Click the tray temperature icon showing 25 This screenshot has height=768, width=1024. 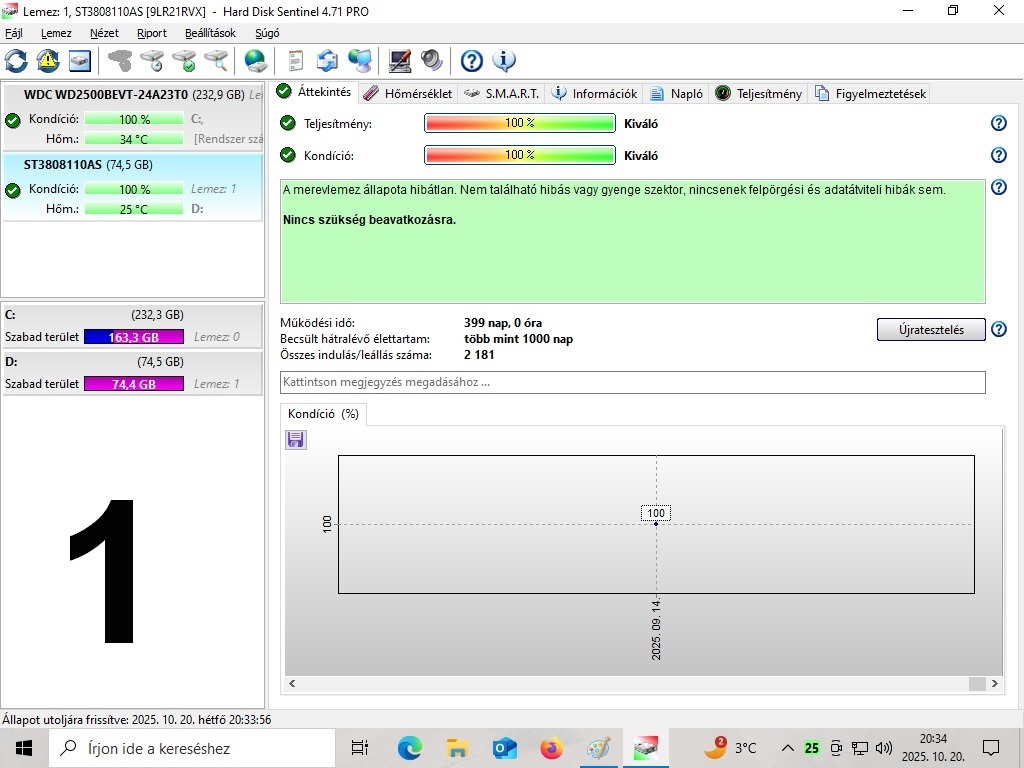811,748
